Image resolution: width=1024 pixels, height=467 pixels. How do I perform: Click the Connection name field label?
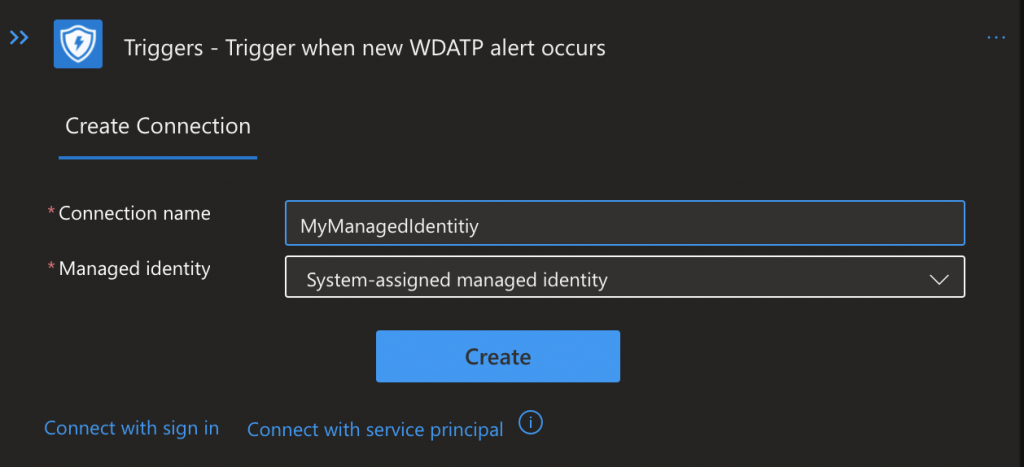coord(135,213)
